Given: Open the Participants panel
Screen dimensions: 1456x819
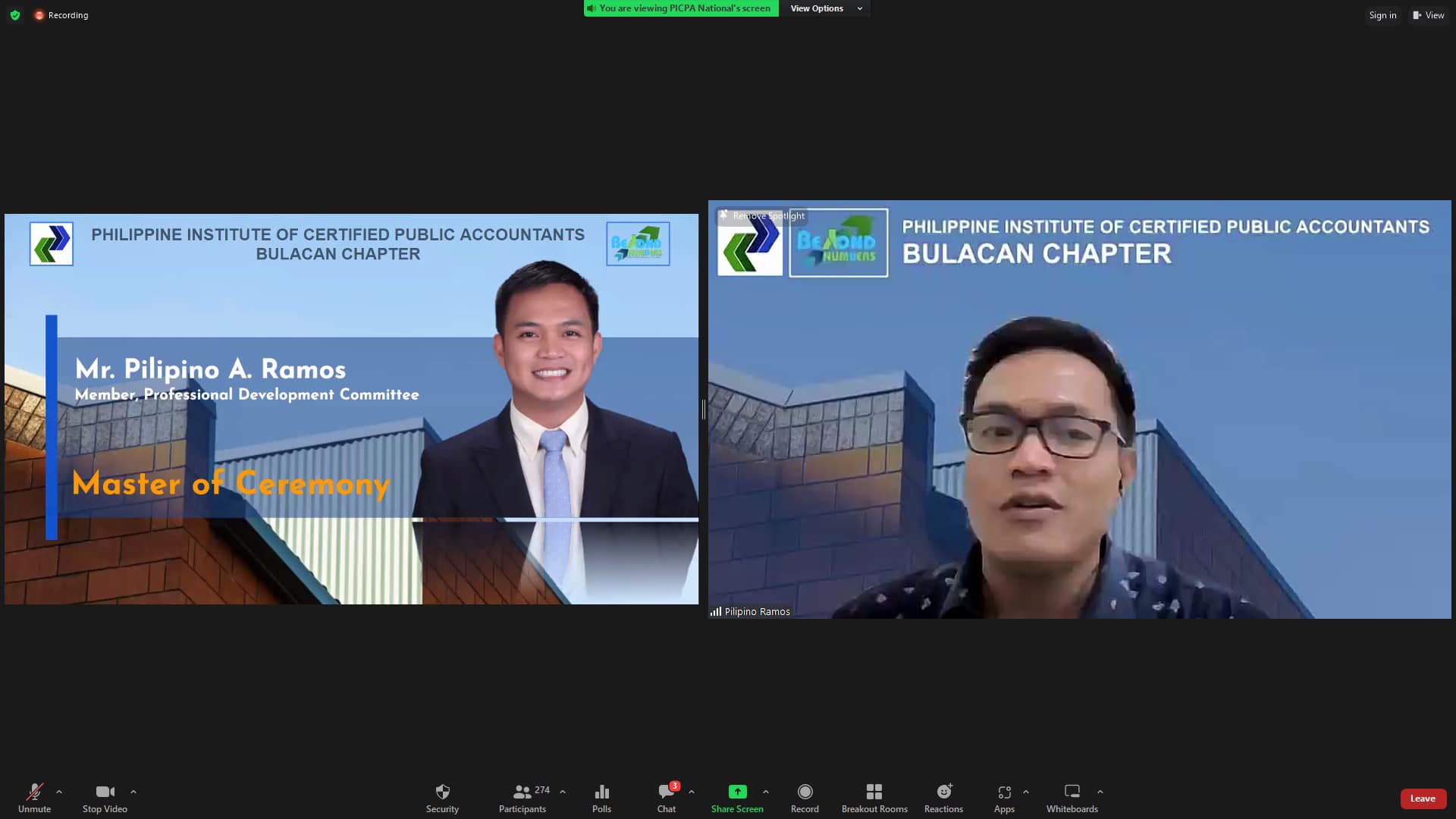Looking at the screenshot, I should [x=522, y=798].
